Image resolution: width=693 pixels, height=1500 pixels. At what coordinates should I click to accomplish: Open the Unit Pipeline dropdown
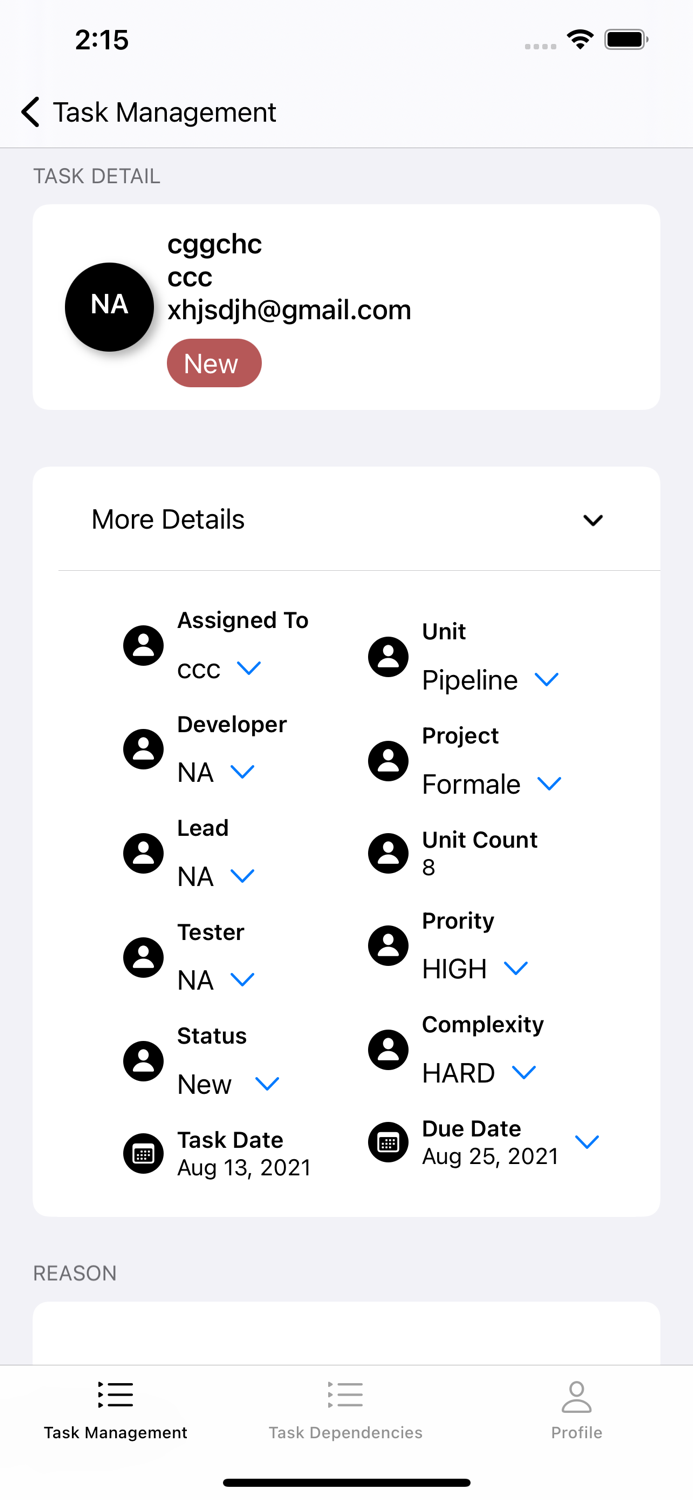(x=546, y=680)
